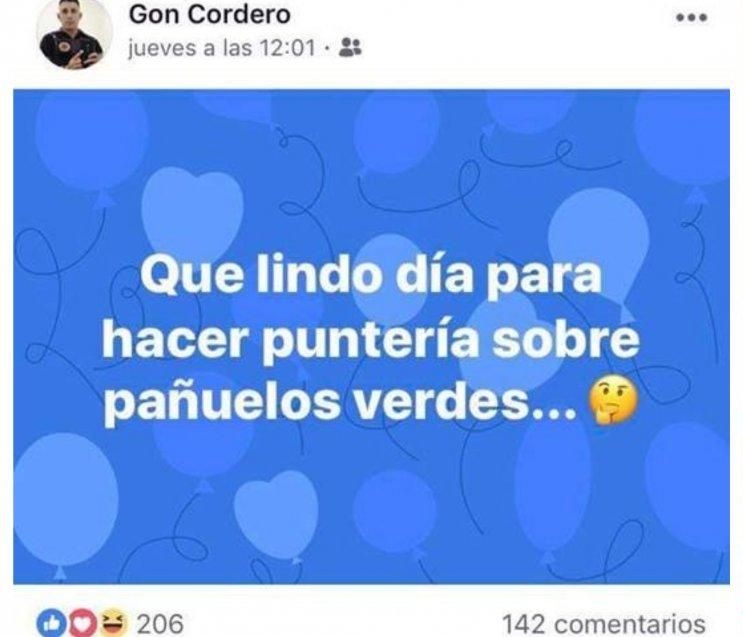Image resolution: width=743 pixels, height=637 pixels.
Task: Open the 142 comentarios link
Action: click(603, 624)
